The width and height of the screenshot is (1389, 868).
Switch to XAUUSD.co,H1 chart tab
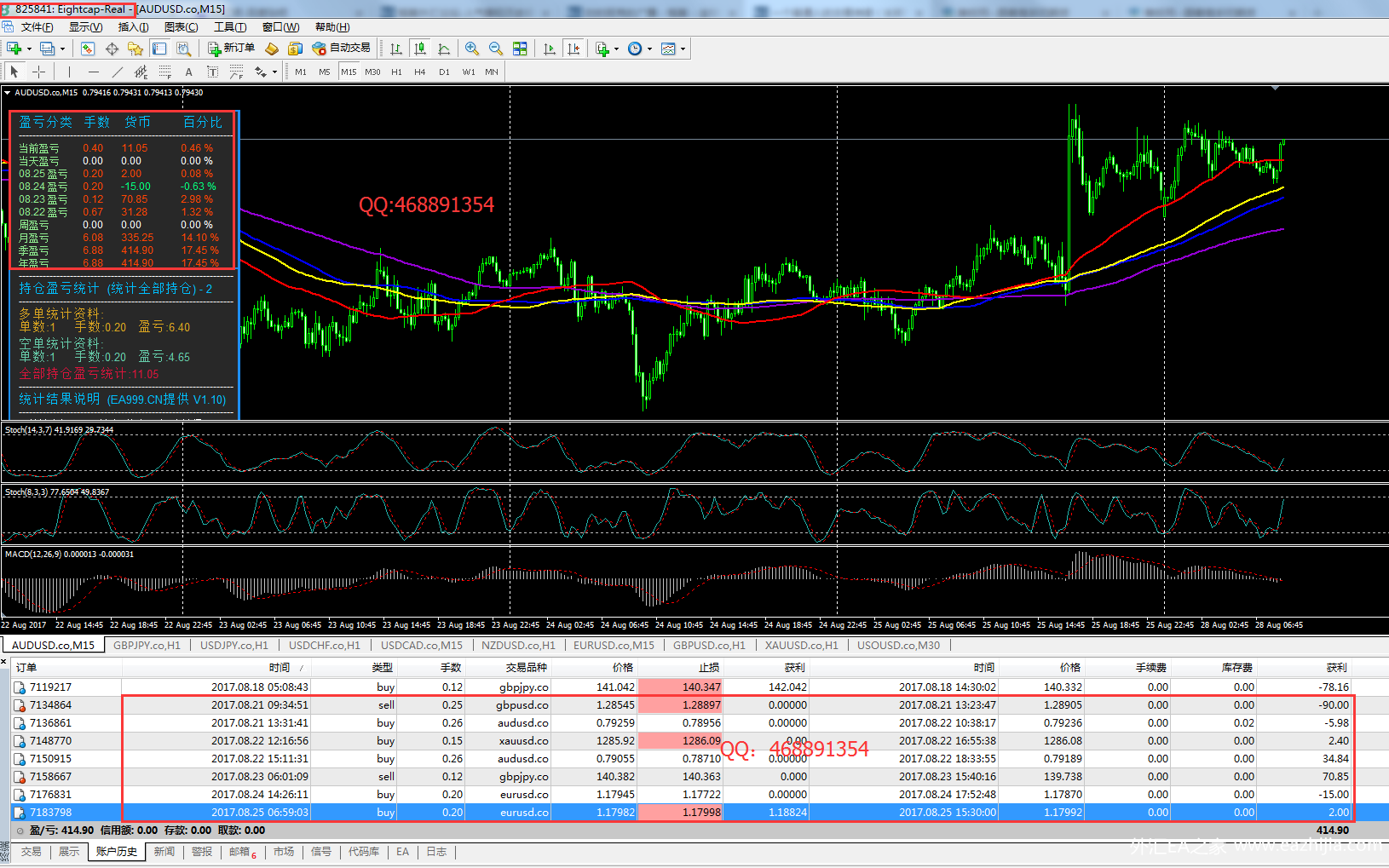click(x=801, y=646)
